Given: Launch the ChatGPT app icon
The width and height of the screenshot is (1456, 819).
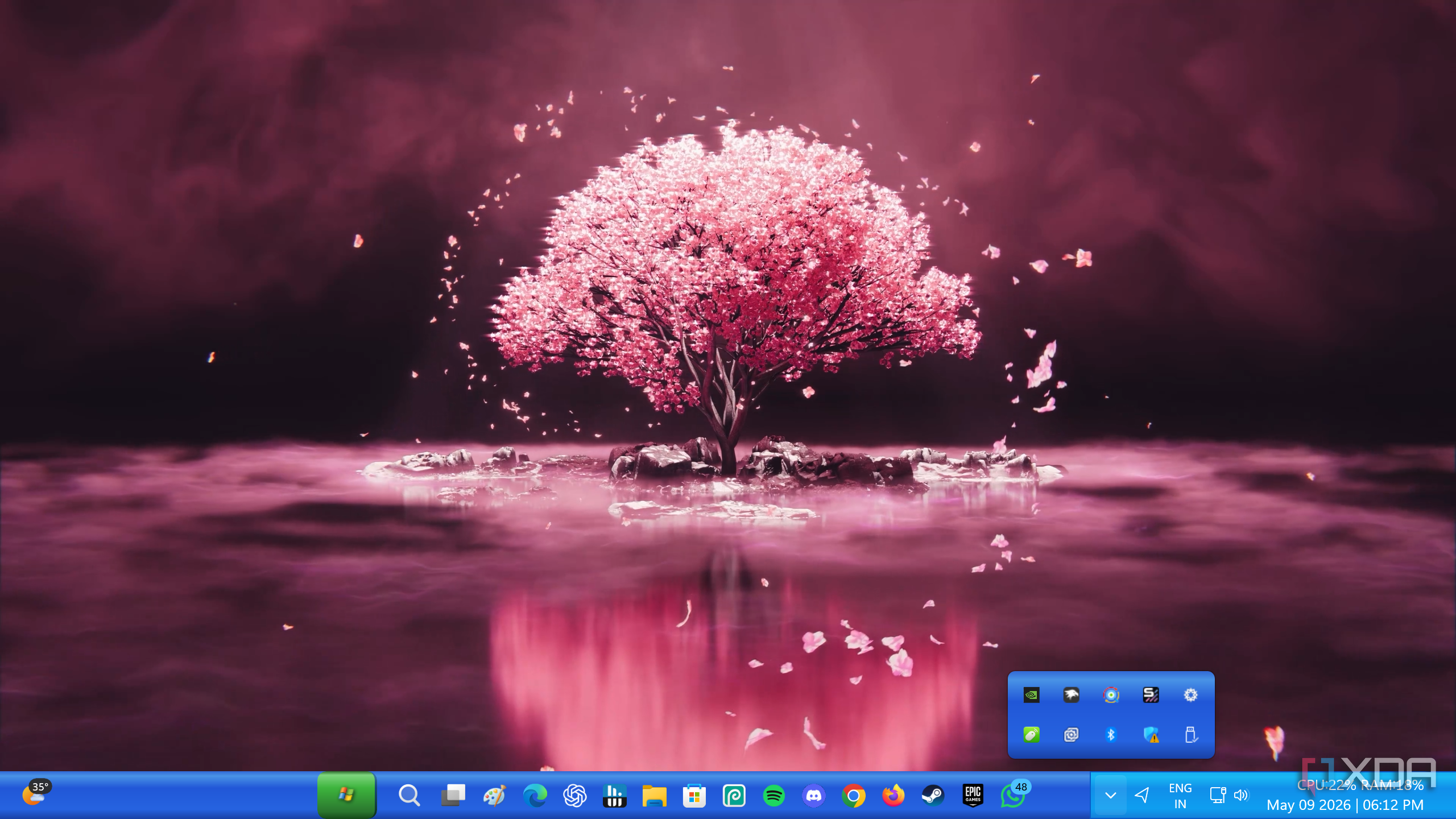Looking at the screenshot, I should pos(575,795).
